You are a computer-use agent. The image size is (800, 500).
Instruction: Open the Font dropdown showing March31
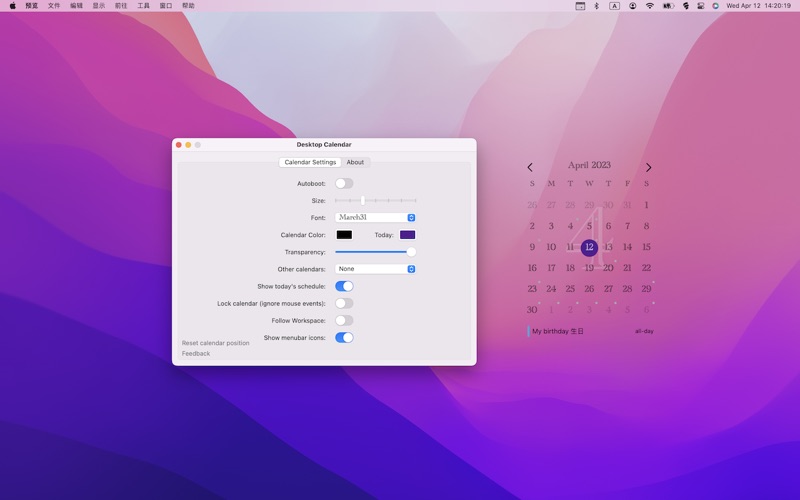[375, 217]
